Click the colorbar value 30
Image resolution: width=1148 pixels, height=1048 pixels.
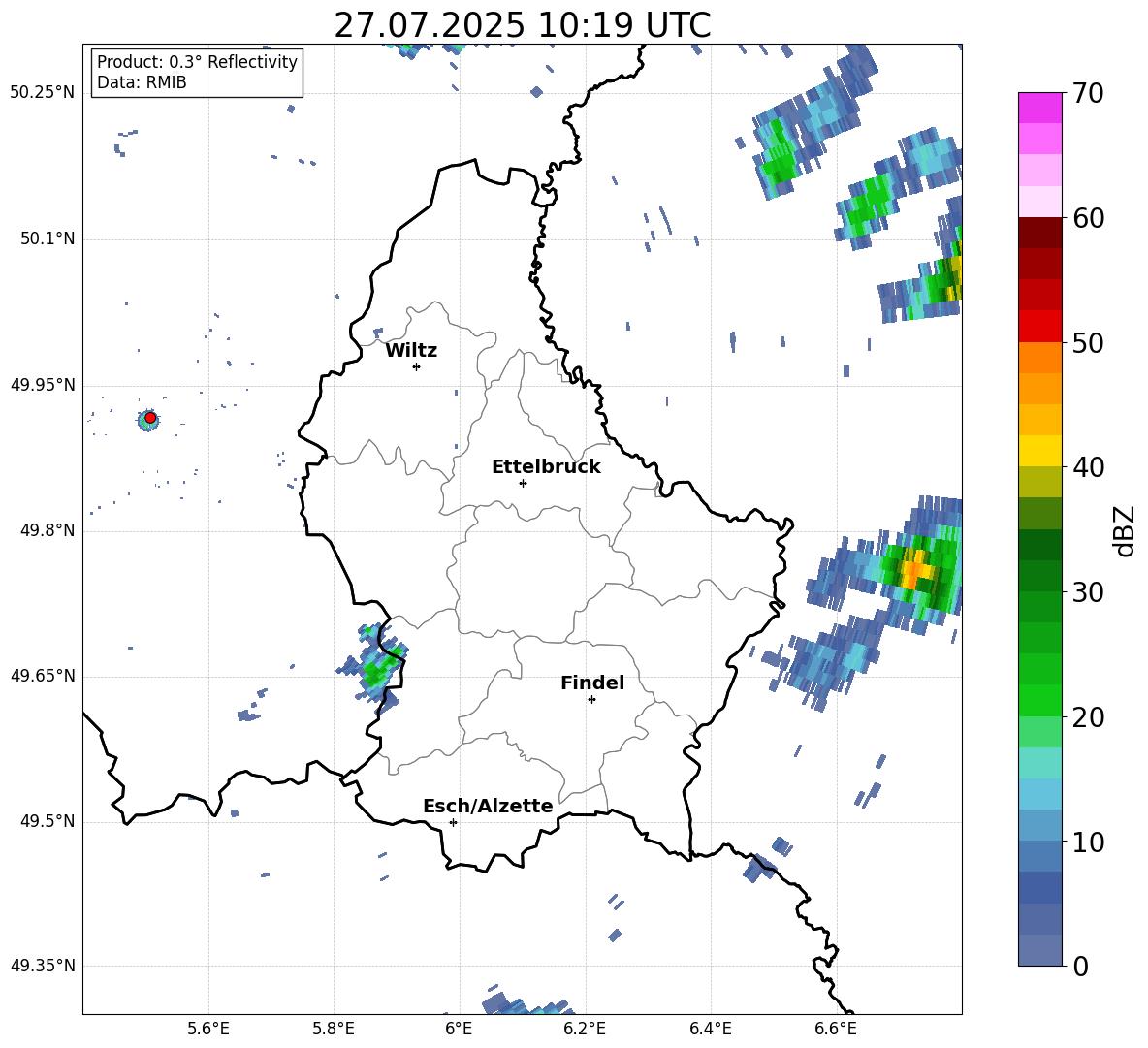coord(1088,592)
